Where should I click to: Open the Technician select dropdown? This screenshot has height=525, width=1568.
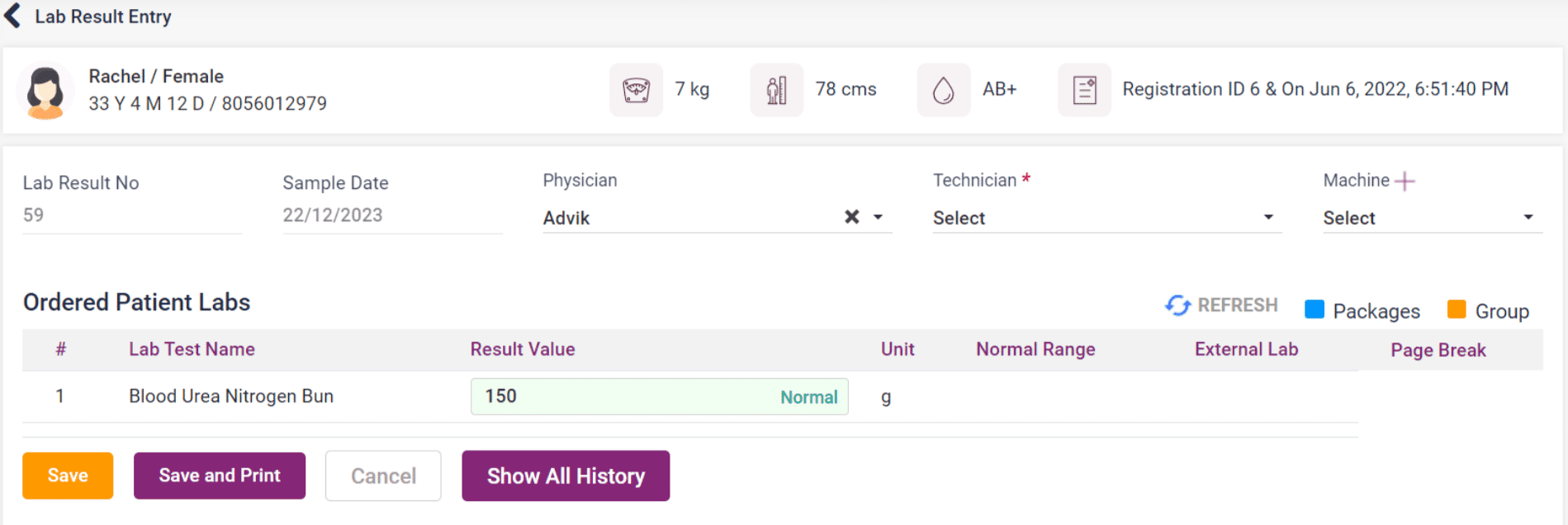pyautogui.click(x=1106, y=218)
